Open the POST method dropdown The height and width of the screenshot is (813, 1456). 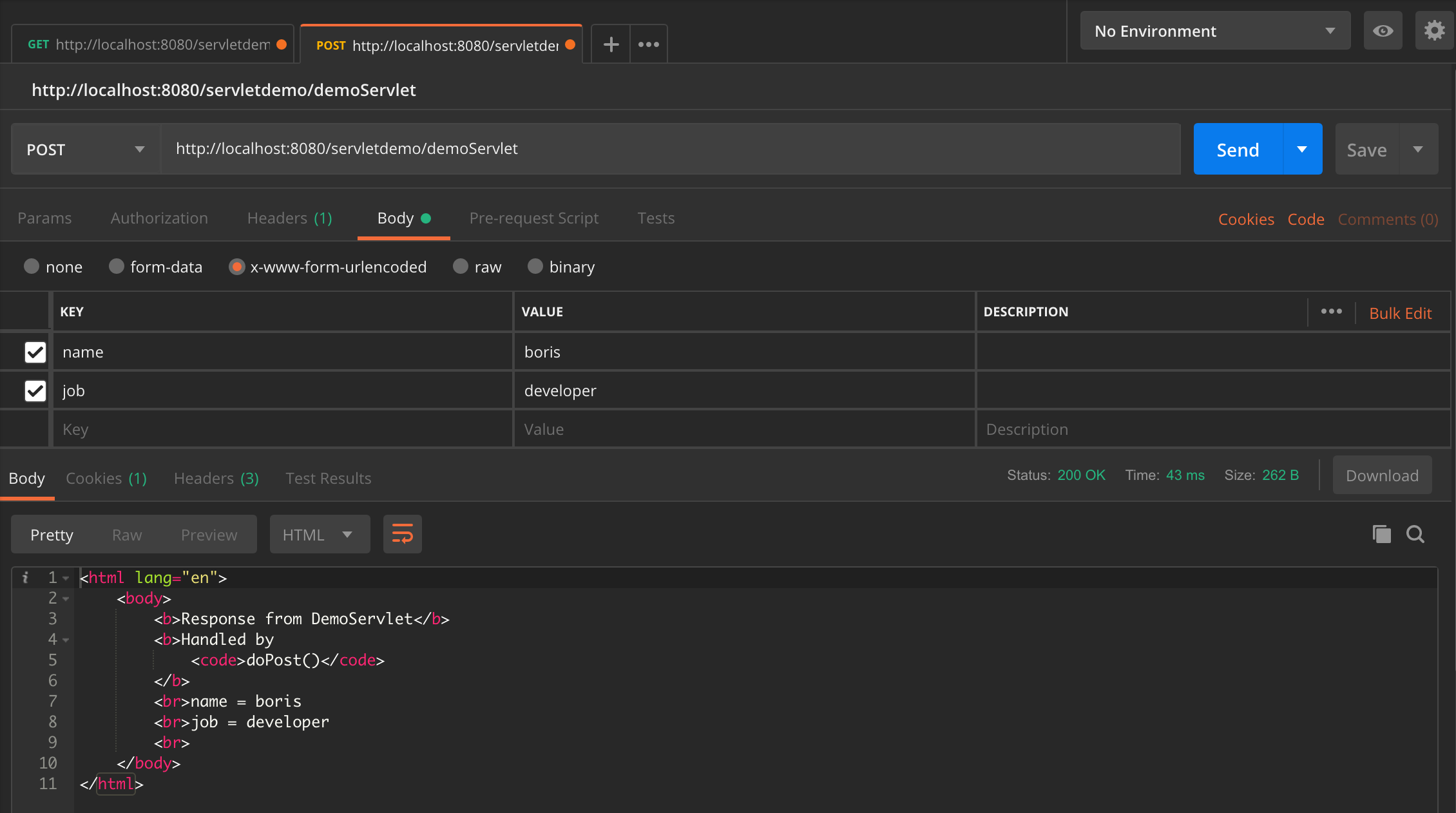(83, 149)
